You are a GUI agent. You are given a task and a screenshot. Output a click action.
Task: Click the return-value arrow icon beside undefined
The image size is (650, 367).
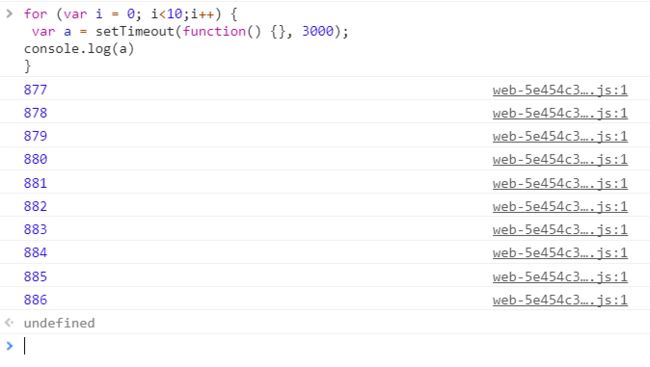(x=9, y=323)
